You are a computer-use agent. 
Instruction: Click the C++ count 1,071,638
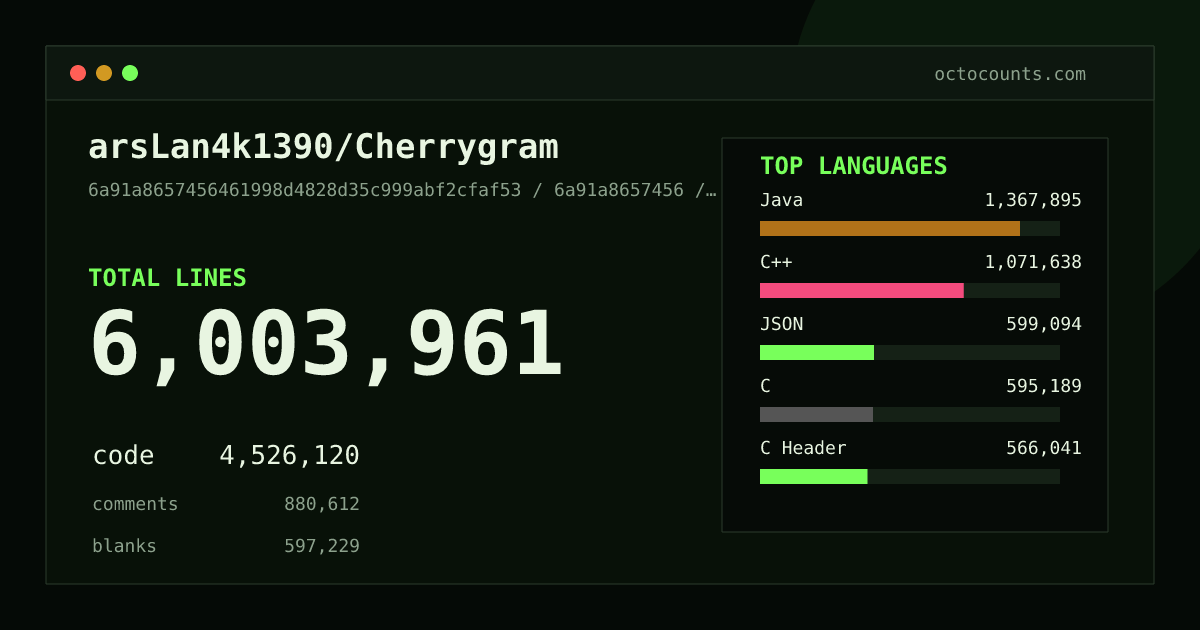point(1033,262)
